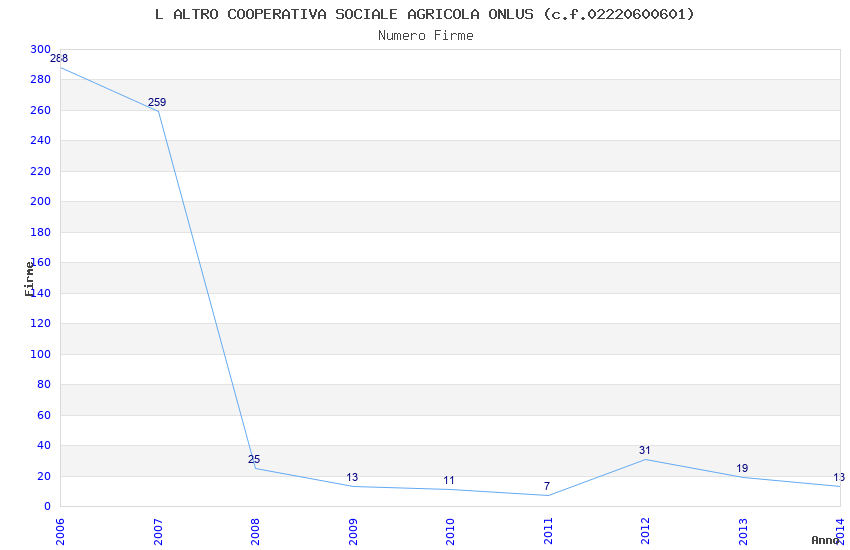This screenshot has height=550, width=850.
Task: Select the data label 288 for 2006
Action: (x=59, y=59)
